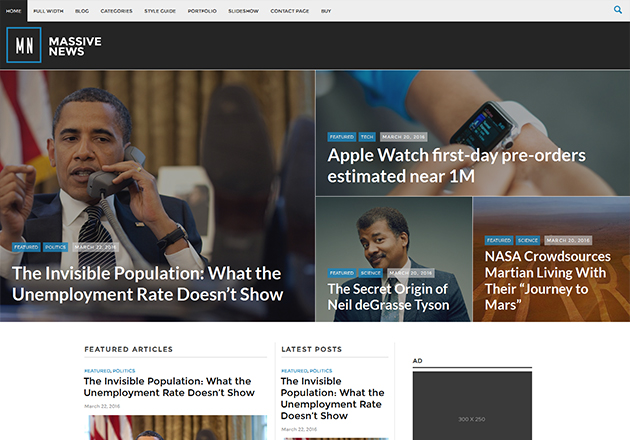The image size is (630, 440).
Task: Open Apple Watch pre-orders headline
Action: click(x=456, y=166)
